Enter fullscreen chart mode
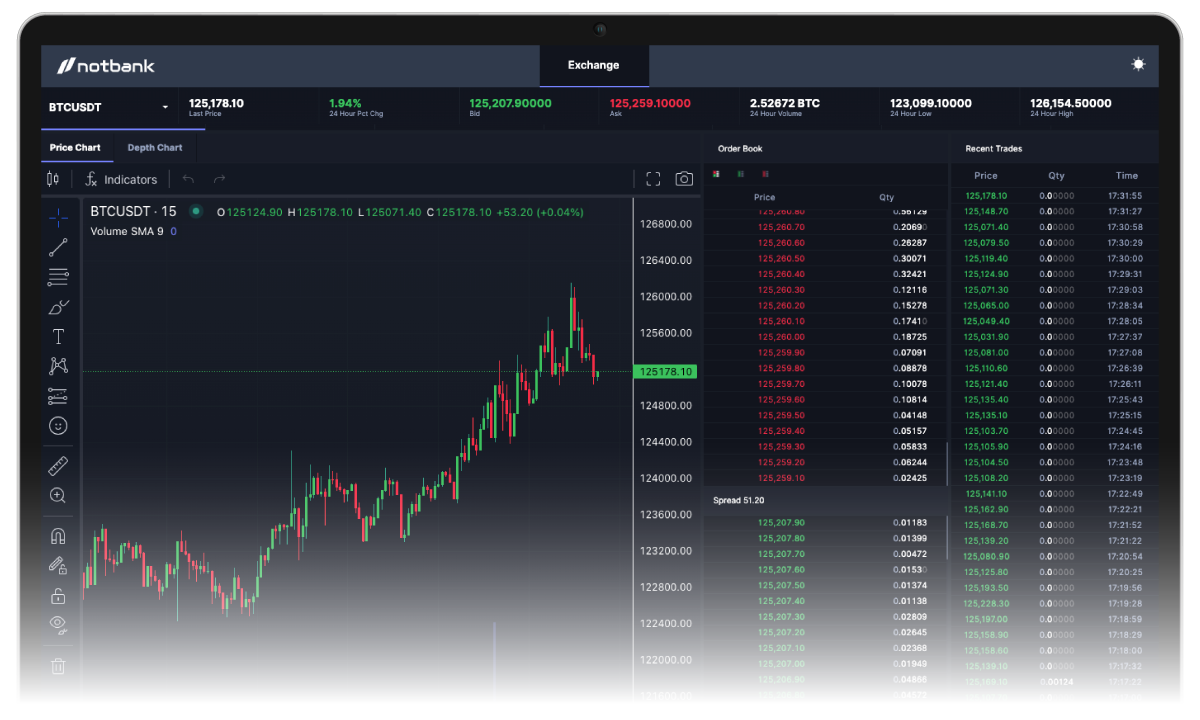The width and height of the screenshot is (1200, 720). 653,178
